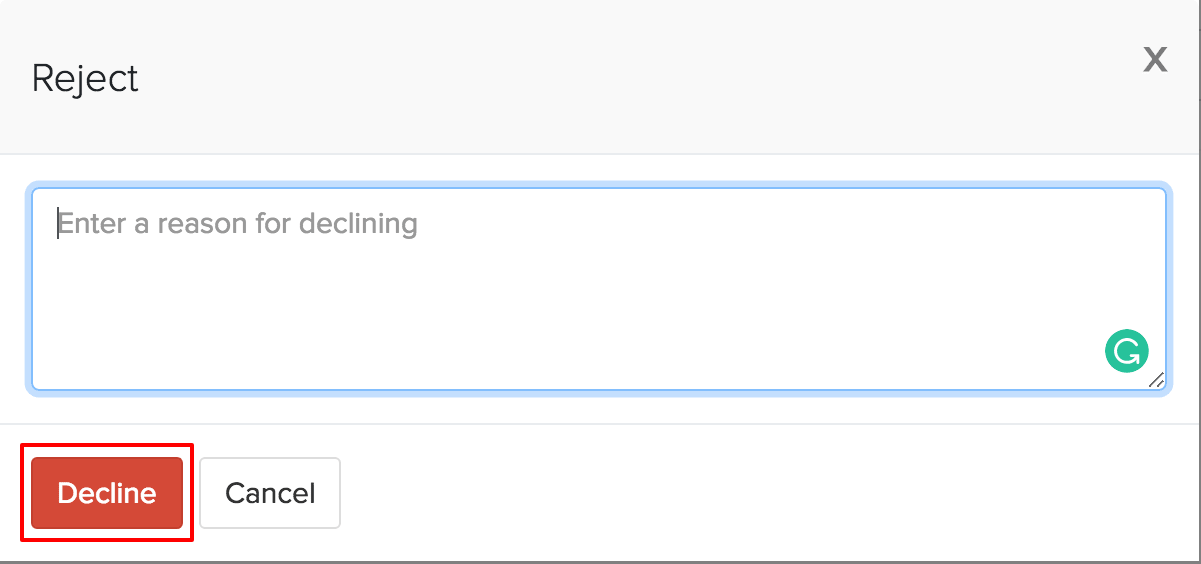Choose Cancel to keep the request
The height and width of the screenshot is (564, 1201).
pos(270,493)
